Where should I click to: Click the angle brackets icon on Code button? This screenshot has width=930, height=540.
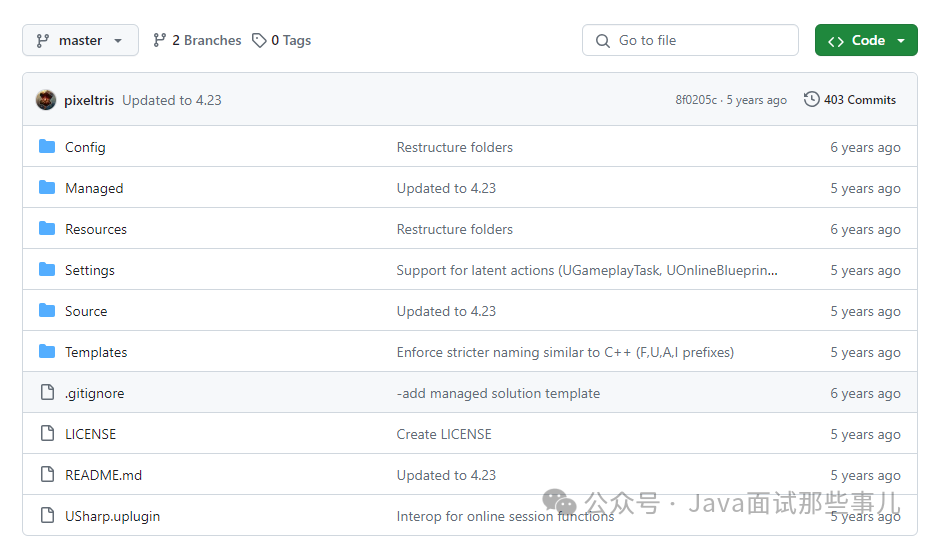[x=836, y=41]
